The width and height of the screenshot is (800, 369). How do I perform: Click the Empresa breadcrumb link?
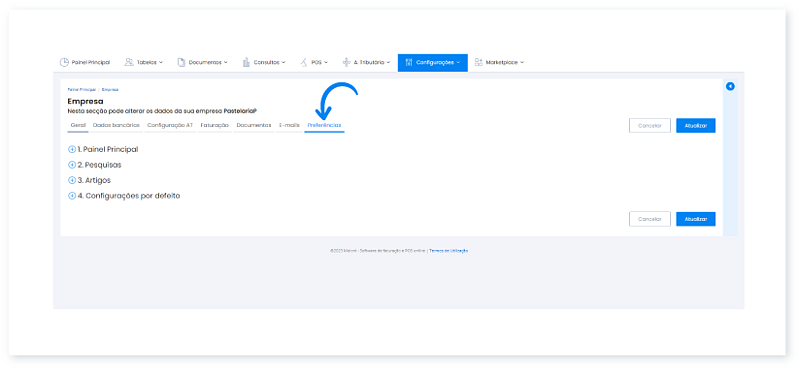coord(110,89)
